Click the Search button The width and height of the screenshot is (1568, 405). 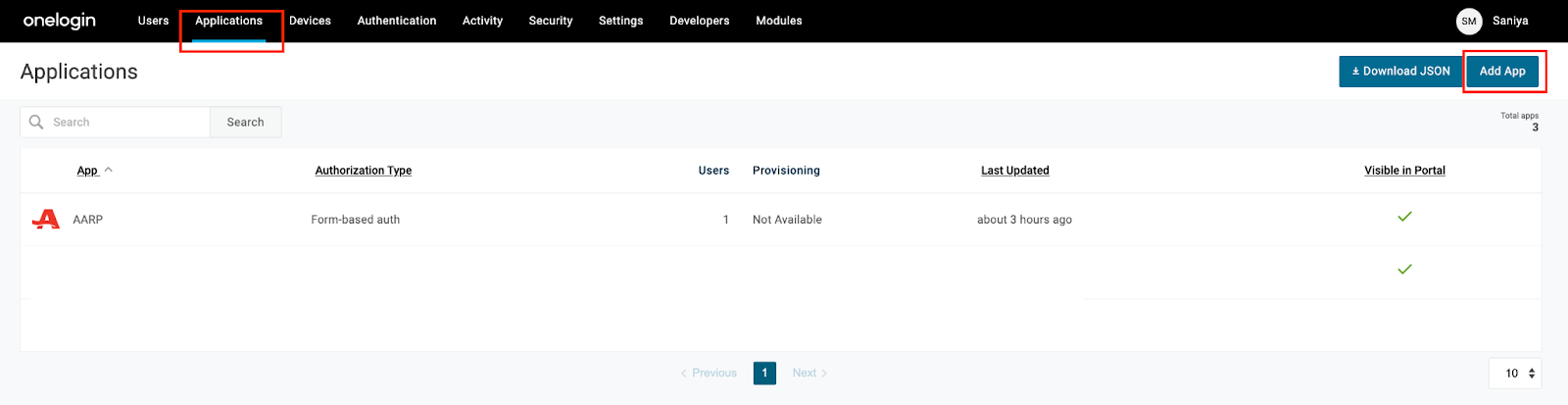tap(246, 122)
